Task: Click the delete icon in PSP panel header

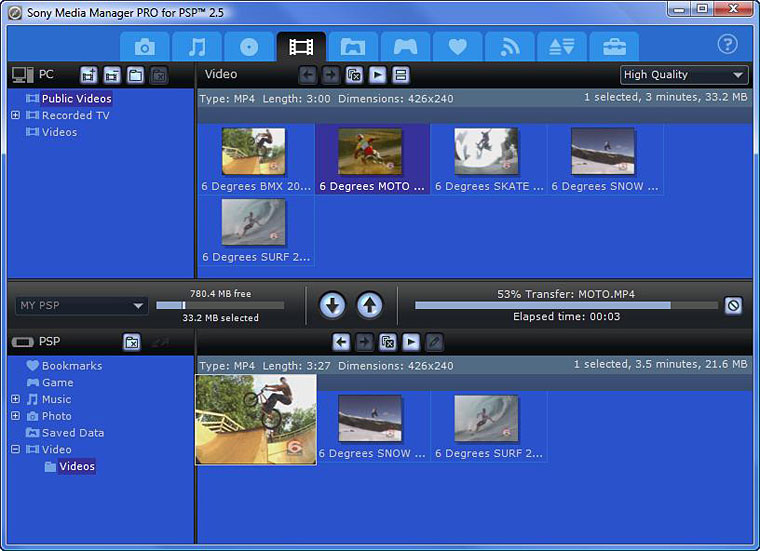Action: click(x=132, y=342)
